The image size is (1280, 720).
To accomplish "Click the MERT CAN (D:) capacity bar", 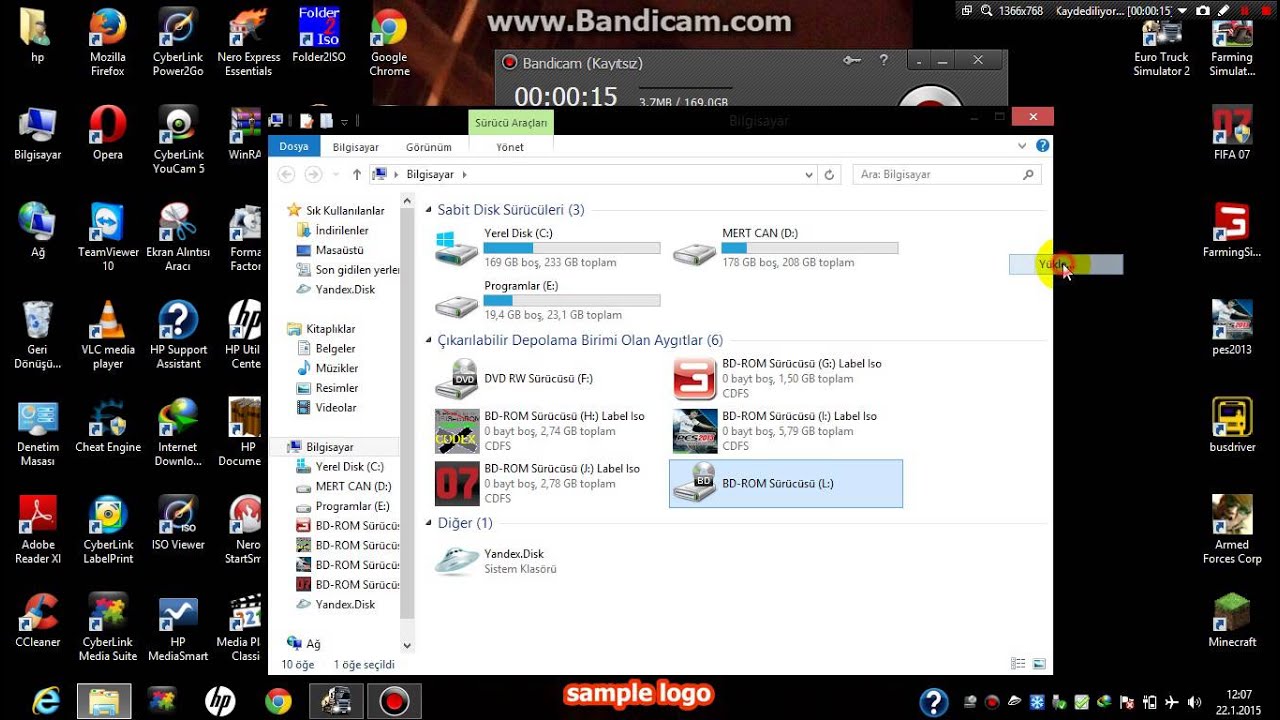I will point(810,248).
